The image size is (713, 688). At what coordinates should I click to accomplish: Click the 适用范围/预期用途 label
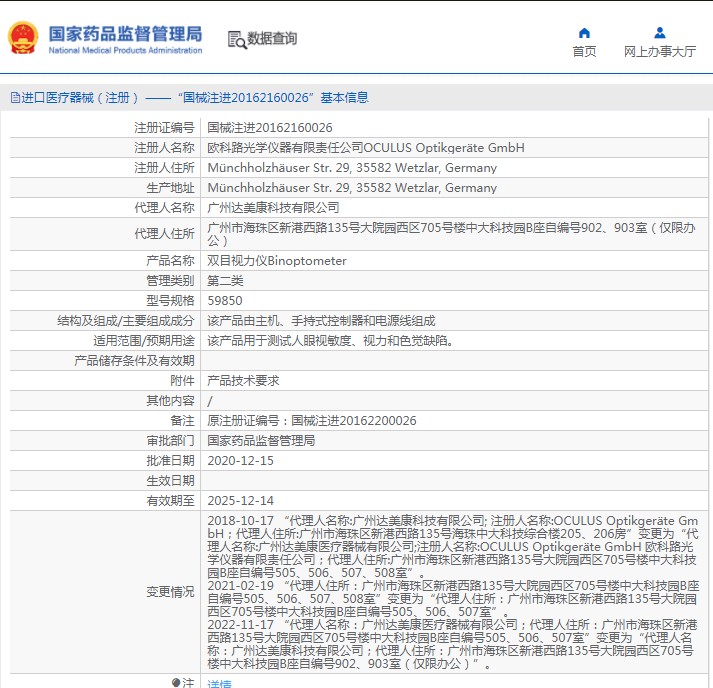(x=144, y=341)
